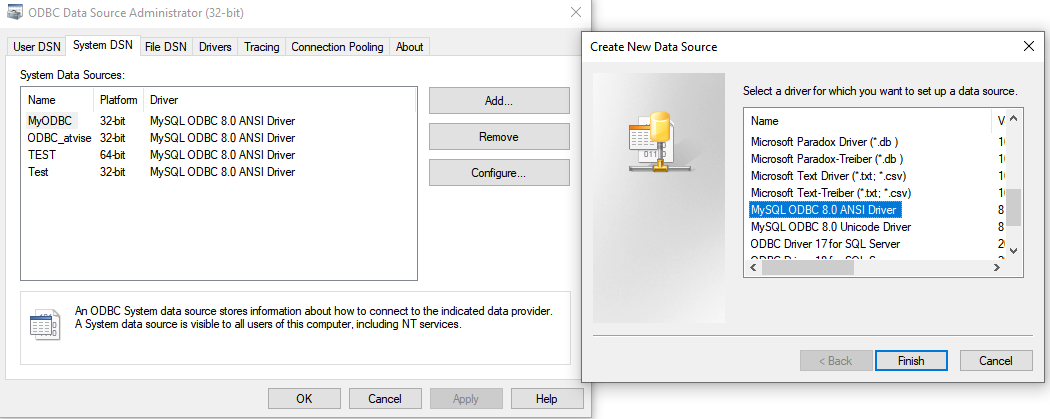Screen dimensions: 1050x419
Task: Select MySQL ODBC 8.0 Unicode Driver
Action: (x=831, y=227)
